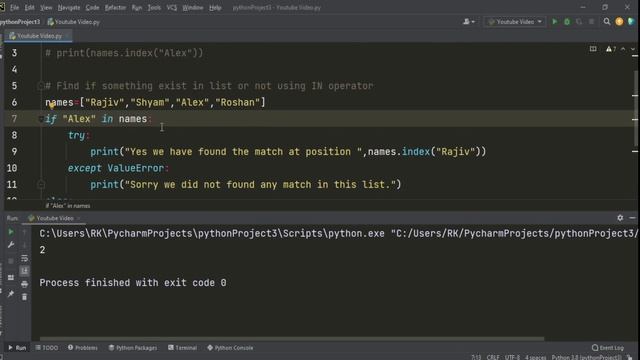Image resolution: width=640 pixels, height=360 pixels.
Task: Click pythonProject3 breadcrumb in navigation bar
Action: tap(20, 22)
